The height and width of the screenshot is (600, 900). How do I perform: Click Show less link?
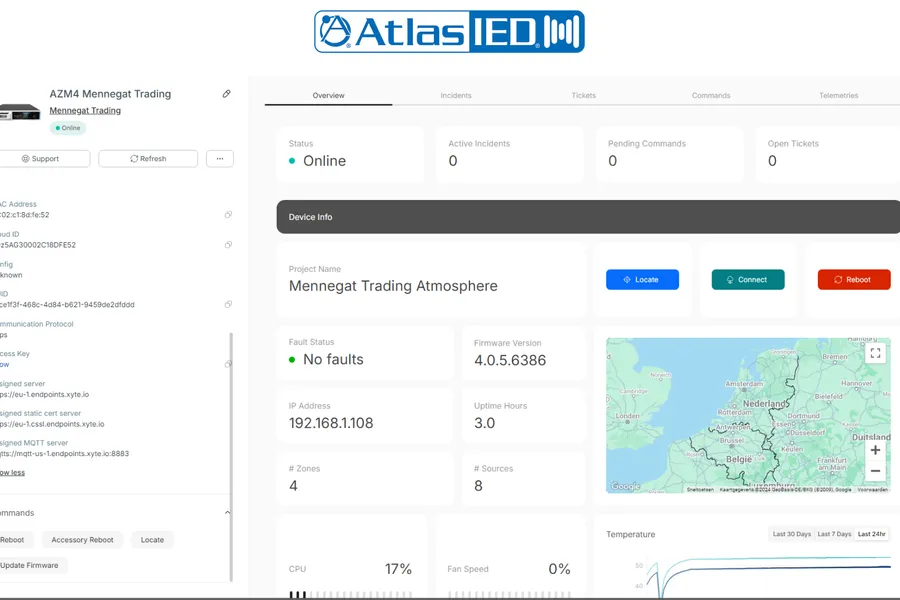[x=12, y=473]
